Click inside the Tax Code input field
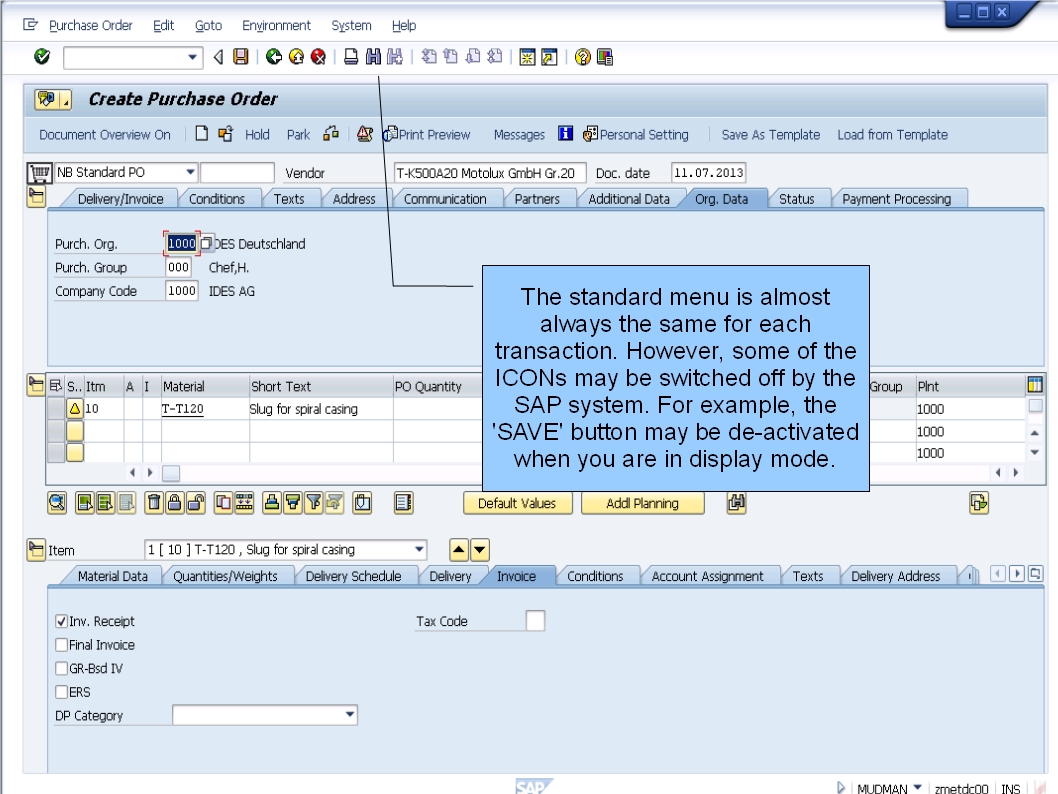The height and width of the screenshot is (794, 1058). (534, 620)
